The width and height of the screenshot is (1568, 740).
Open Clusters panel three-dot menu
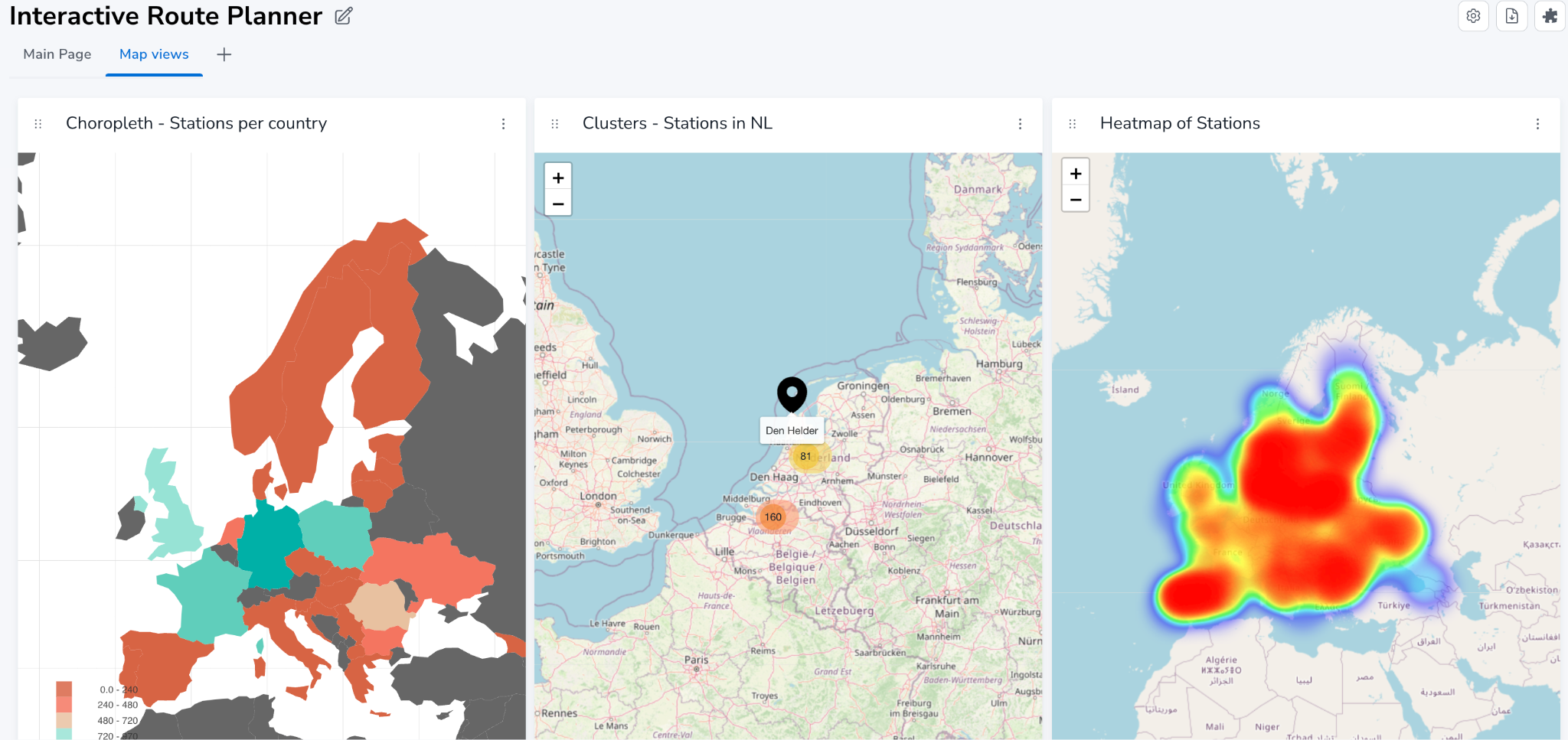[1020, 123]
